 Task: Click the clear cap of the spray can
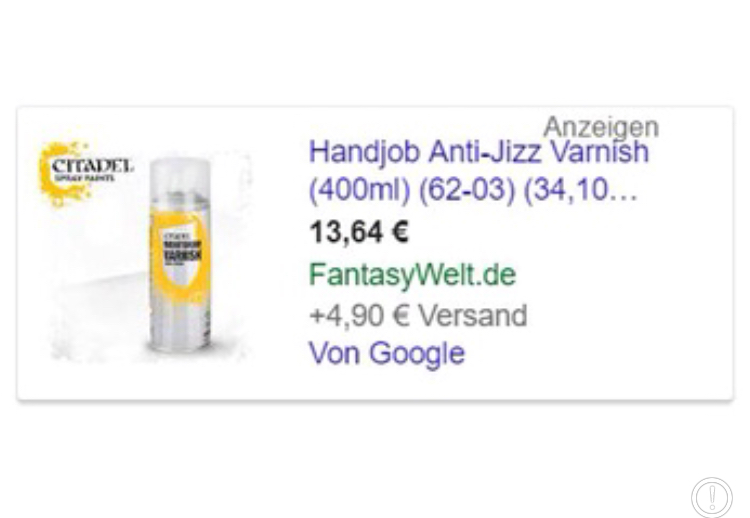pos(180,176)
